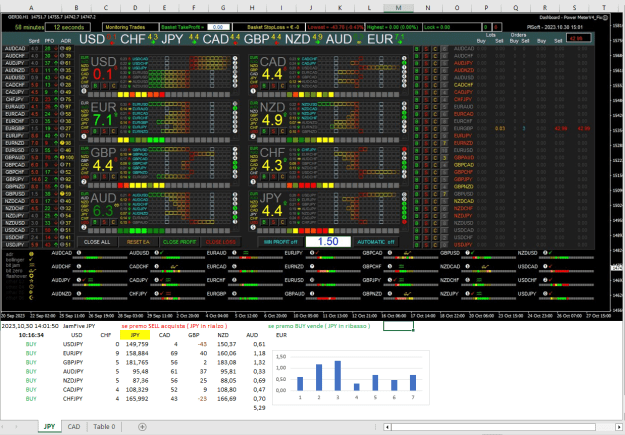Click the large EUR label in header strip

[380, 39]
